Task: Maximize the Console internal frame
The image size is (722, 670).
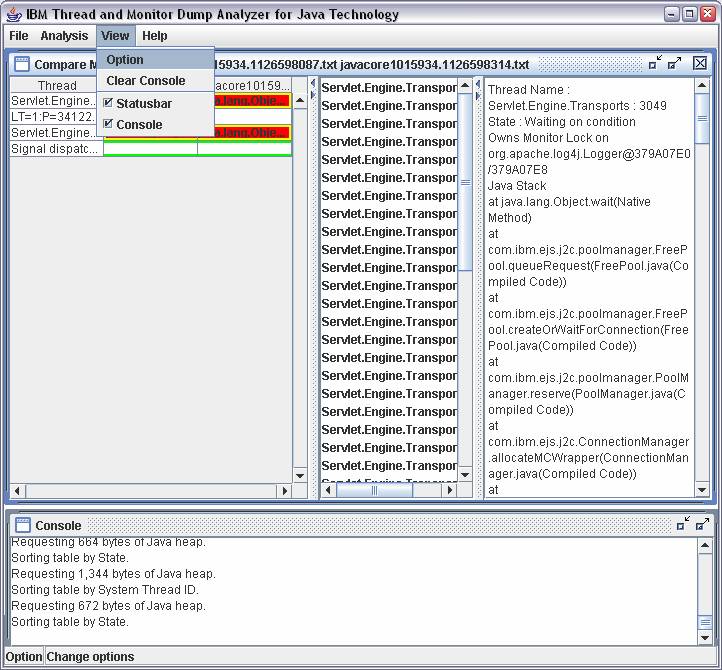Action: [x=702, y=524]
